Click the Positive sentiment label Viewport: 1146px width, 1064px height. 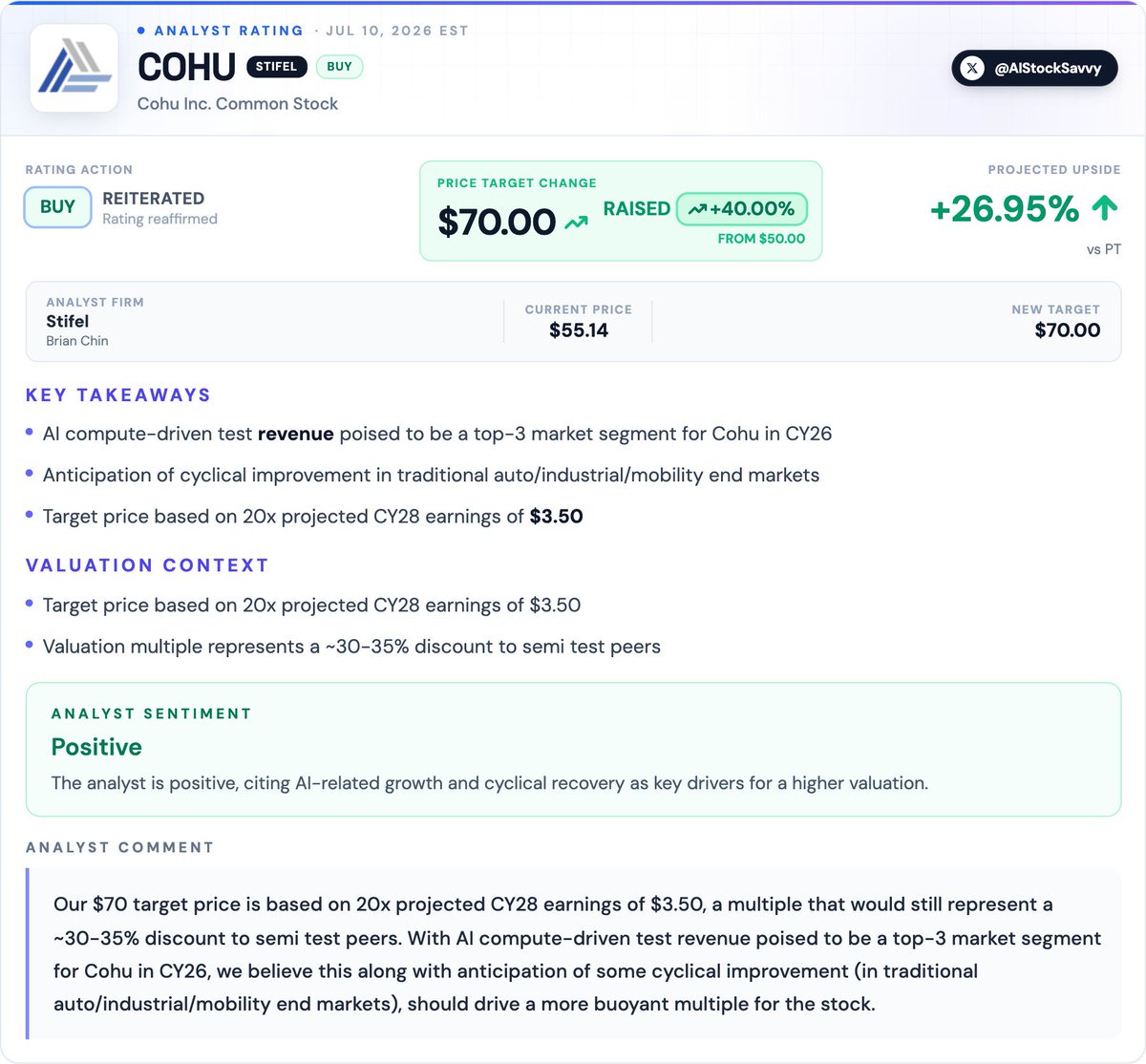[x=96, y=747]
